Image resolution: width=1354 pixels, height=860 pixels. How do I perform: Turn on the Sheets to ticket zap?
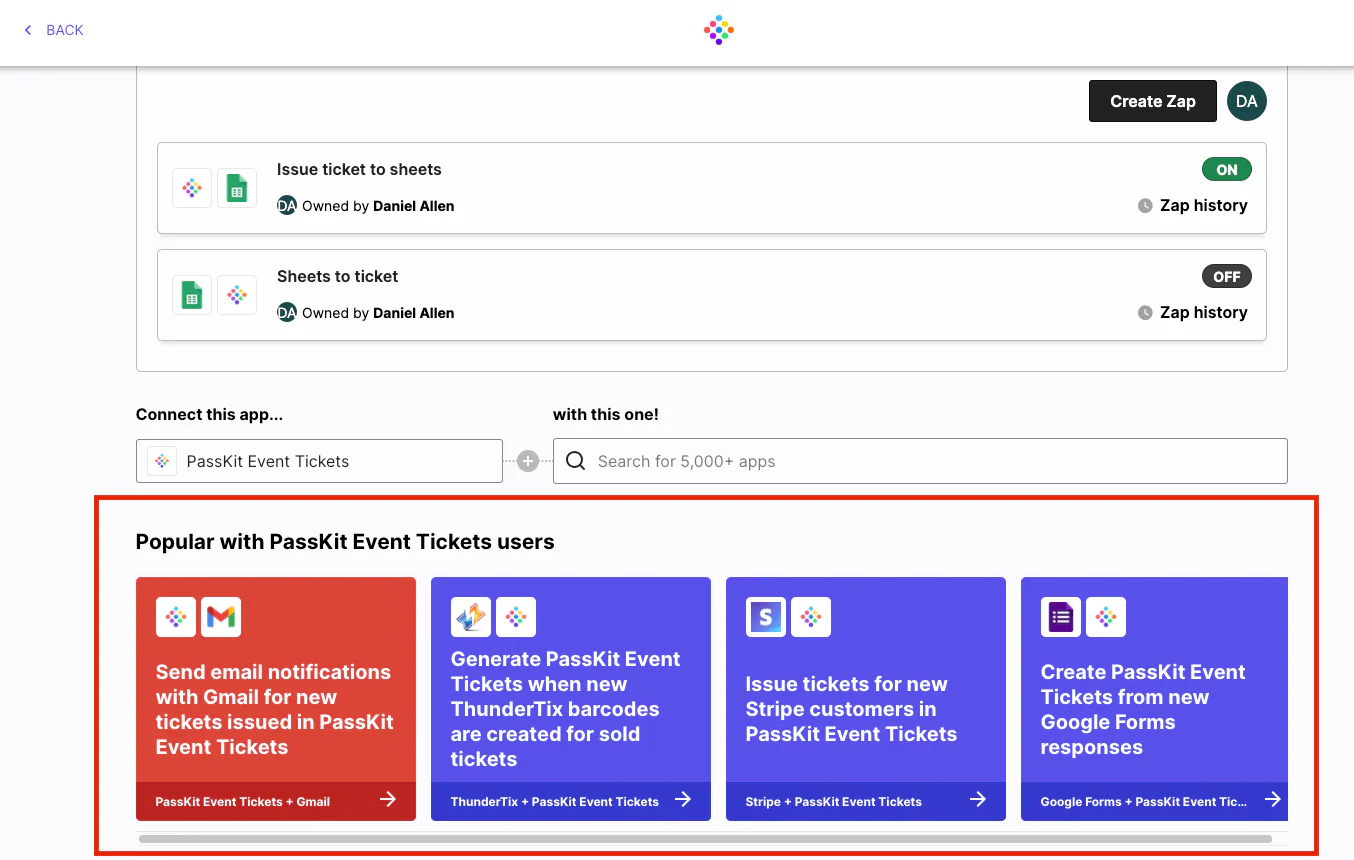pos(1226,277)
